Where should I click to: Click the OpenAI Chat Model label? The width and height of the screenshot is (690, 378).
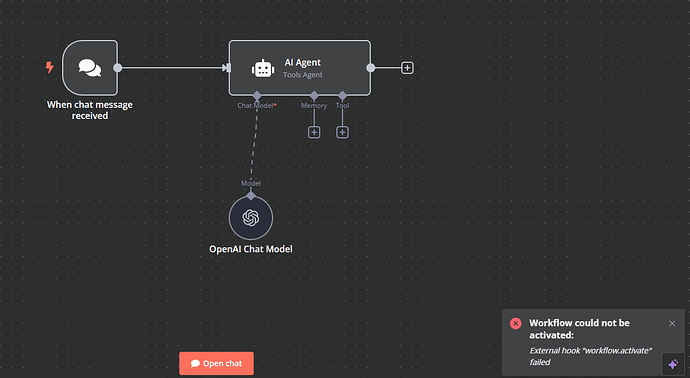click(x=251, y=249)
